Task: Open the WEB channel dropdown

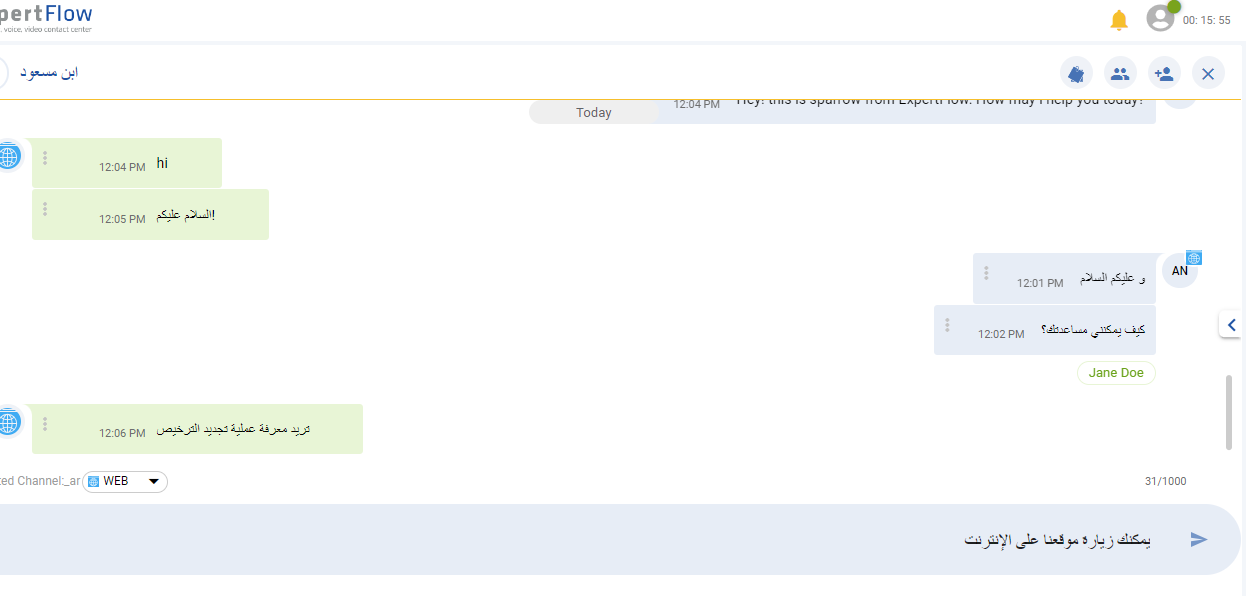Action: pyautogui.click(x=126, y=482)
